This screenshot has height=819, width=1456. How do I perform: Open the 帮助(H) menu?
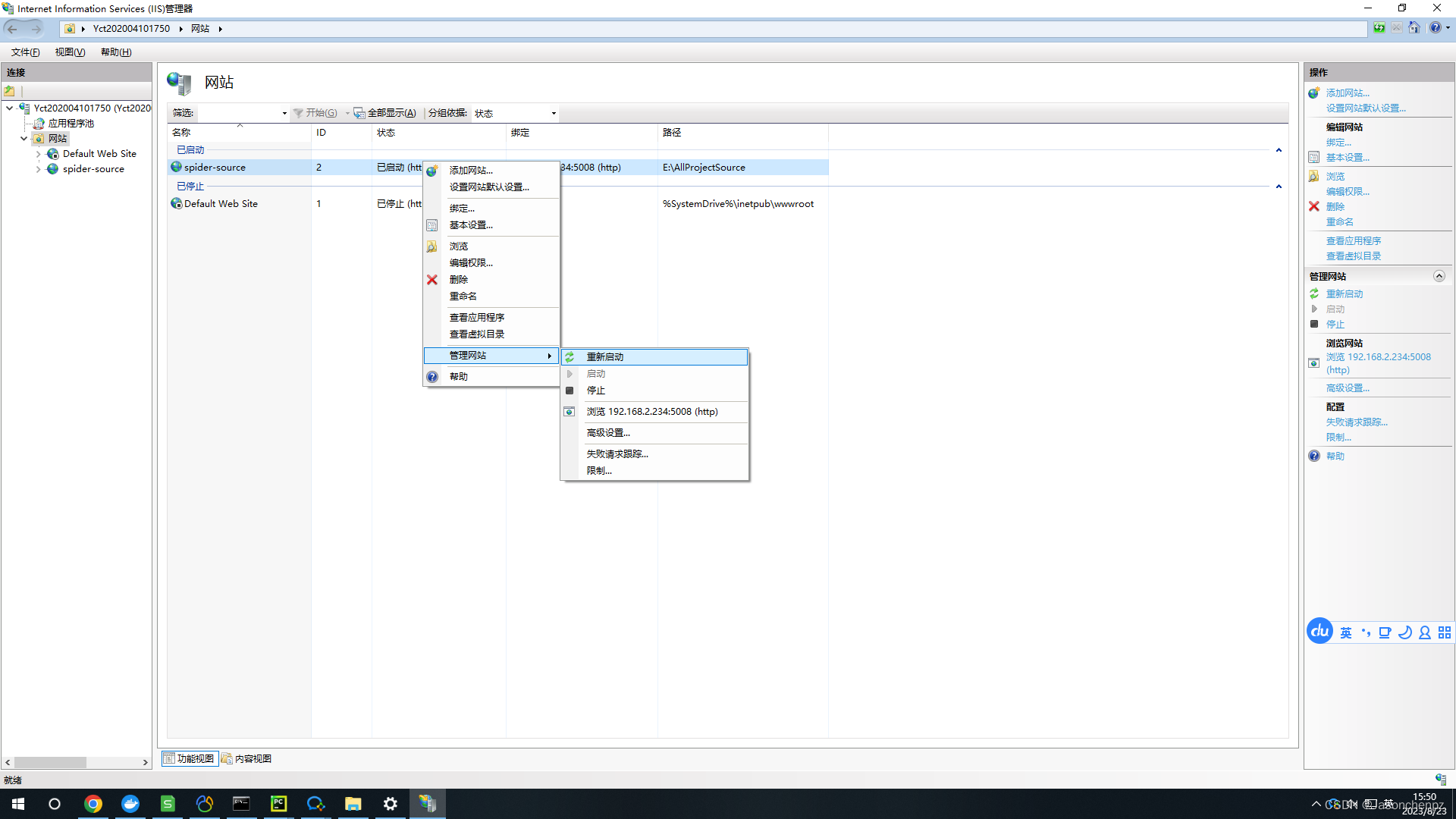[x=116, y=52]
